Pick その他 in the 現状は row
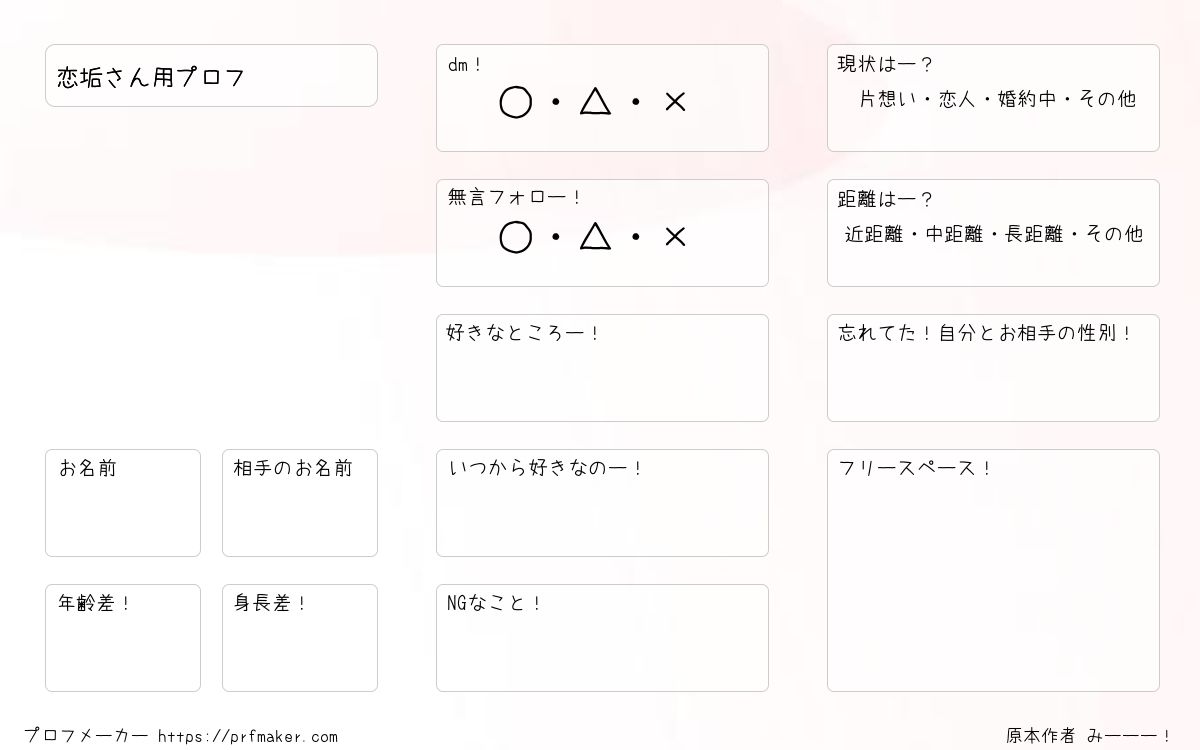The image size is (1200, 750). pos(1107,99)
